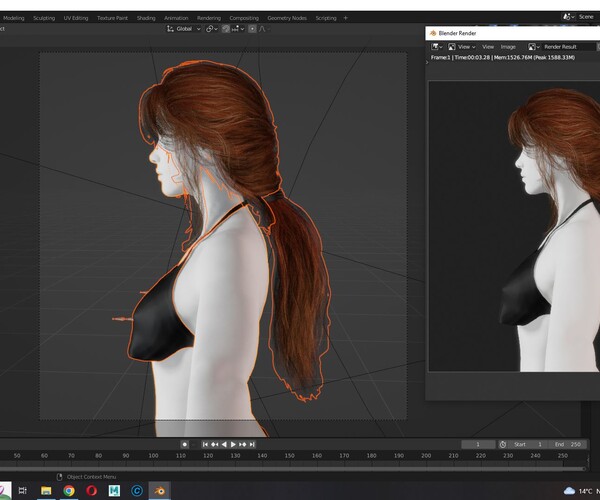Click the Blender logo in render title bar
The image size is (600, 500).
tap(433, 33)
